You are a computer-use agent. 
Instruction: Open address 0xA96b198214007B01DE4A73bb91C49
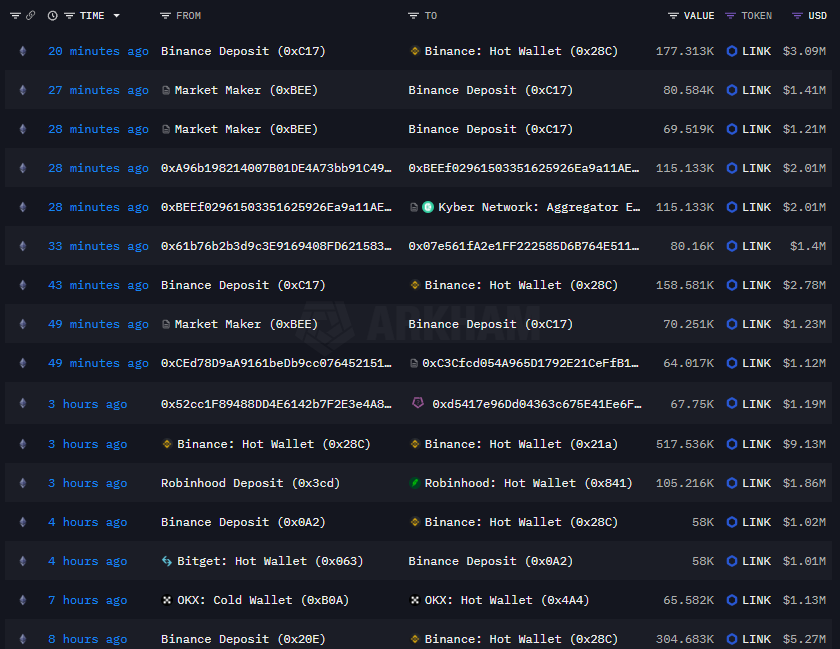click(x=276, y=168)
